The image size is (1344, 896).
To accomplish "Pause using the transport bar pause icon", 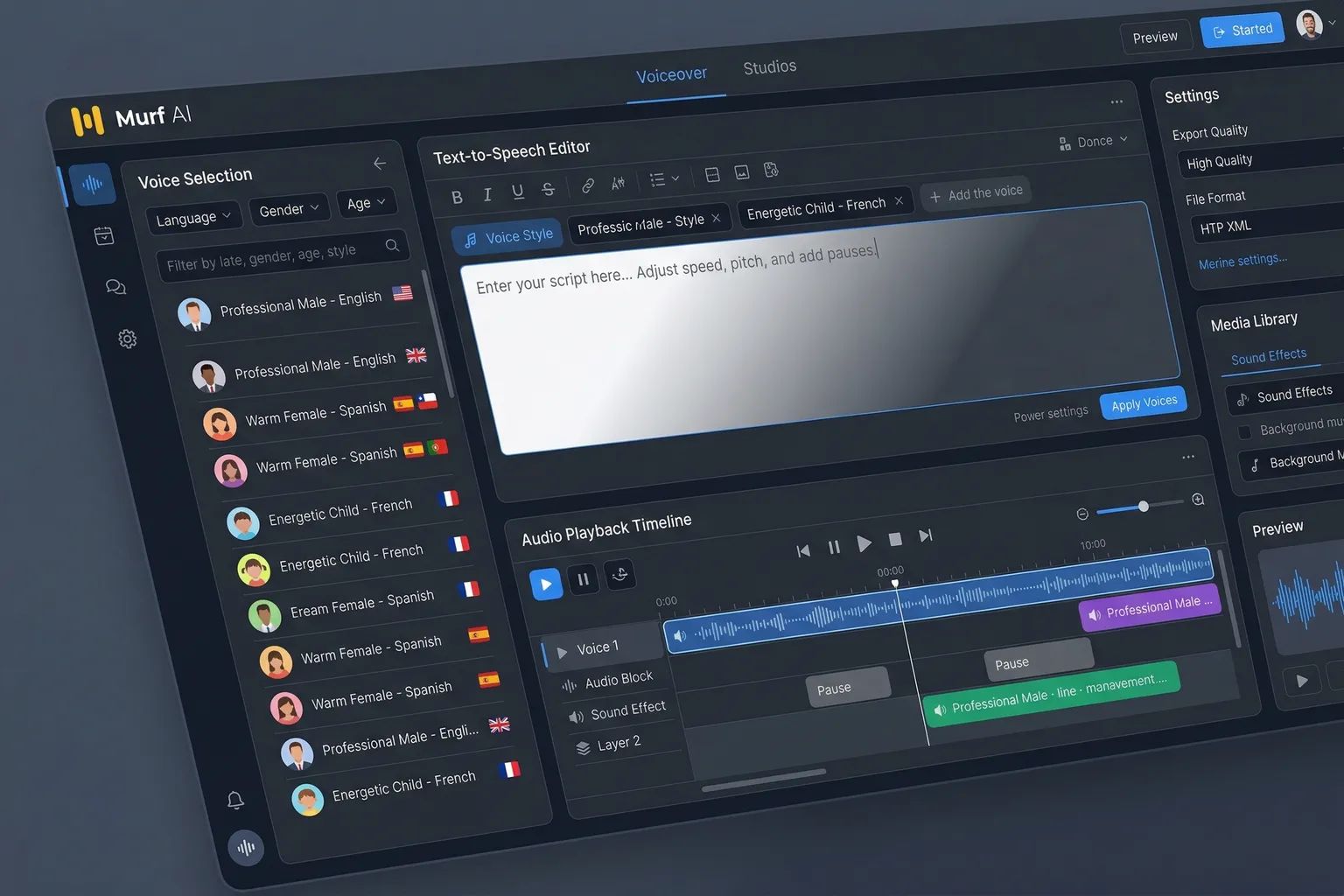I will click(834, 547).
